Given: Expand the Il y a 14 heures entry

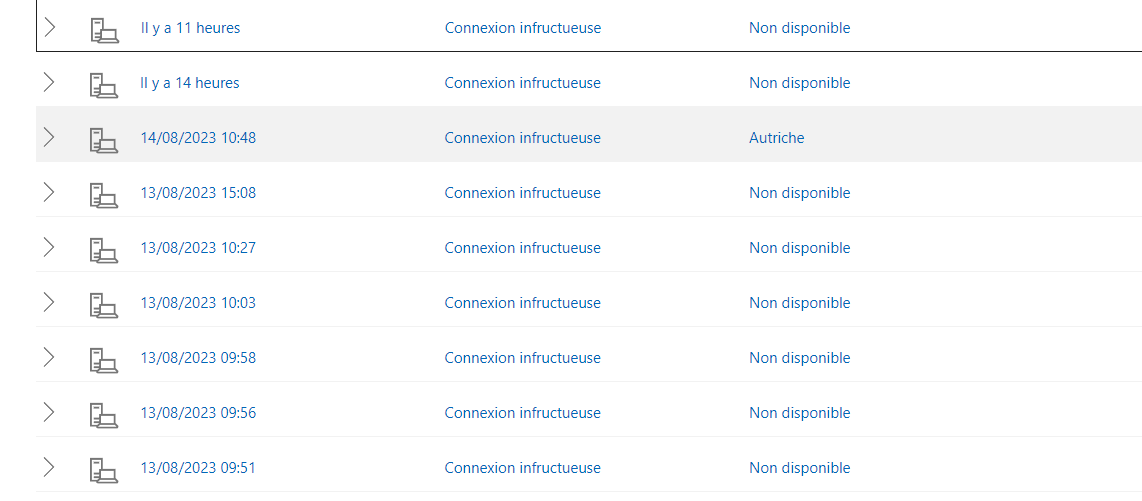Looking at the screenshot, I should 49,82.
